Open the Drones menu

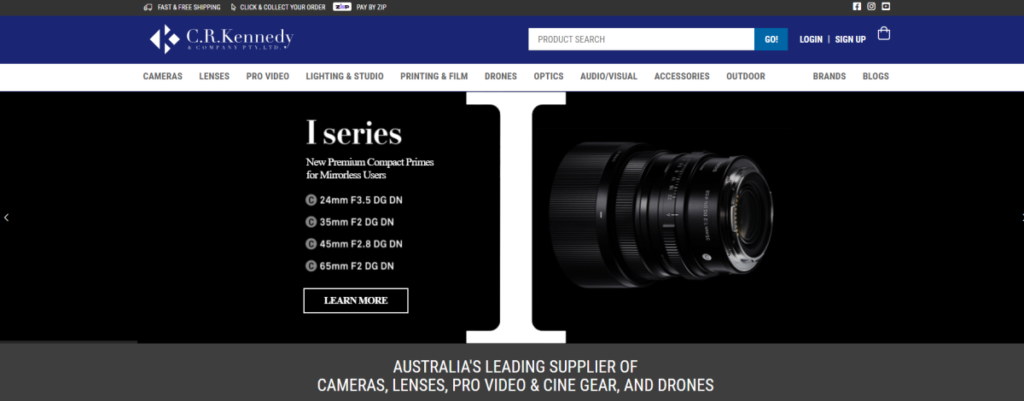click(501, 76)
